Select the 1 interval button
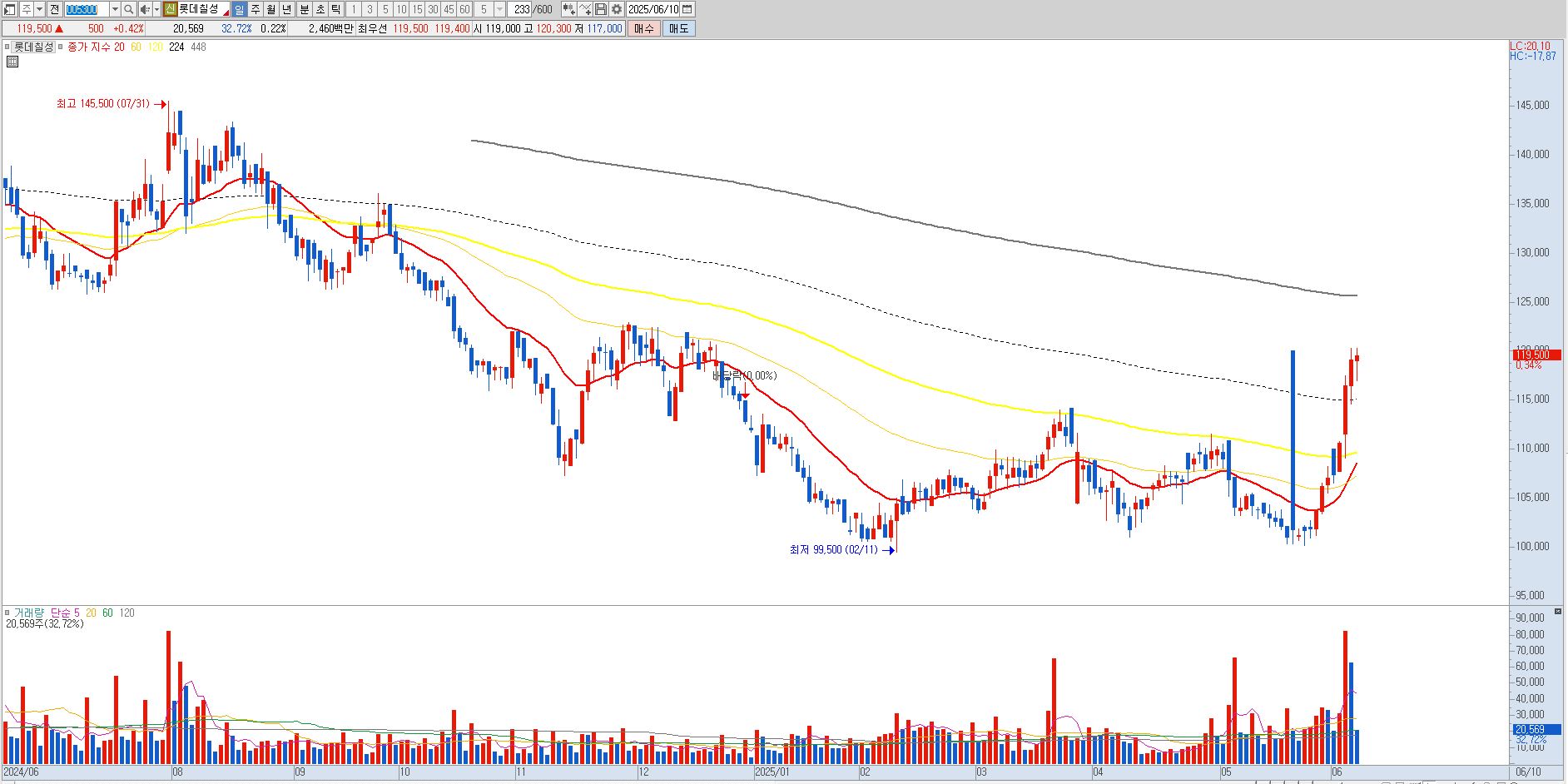Screen dimensions: 1568x784 (x=353, y=9)
